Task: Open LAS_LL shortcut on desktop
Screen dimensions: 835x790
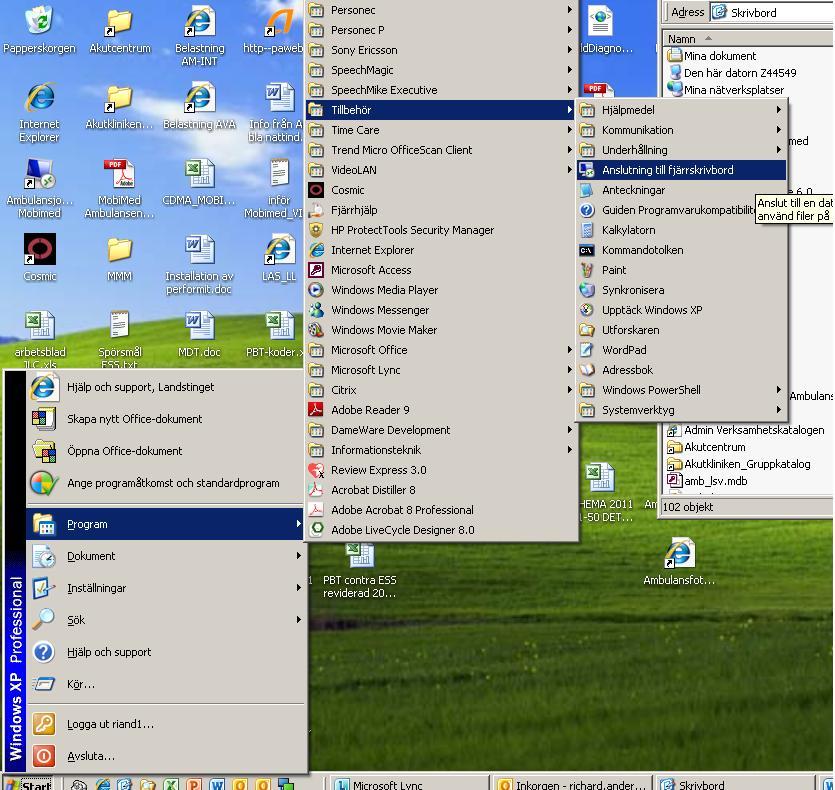Action: pyautogui.click(x=279, y=257)
